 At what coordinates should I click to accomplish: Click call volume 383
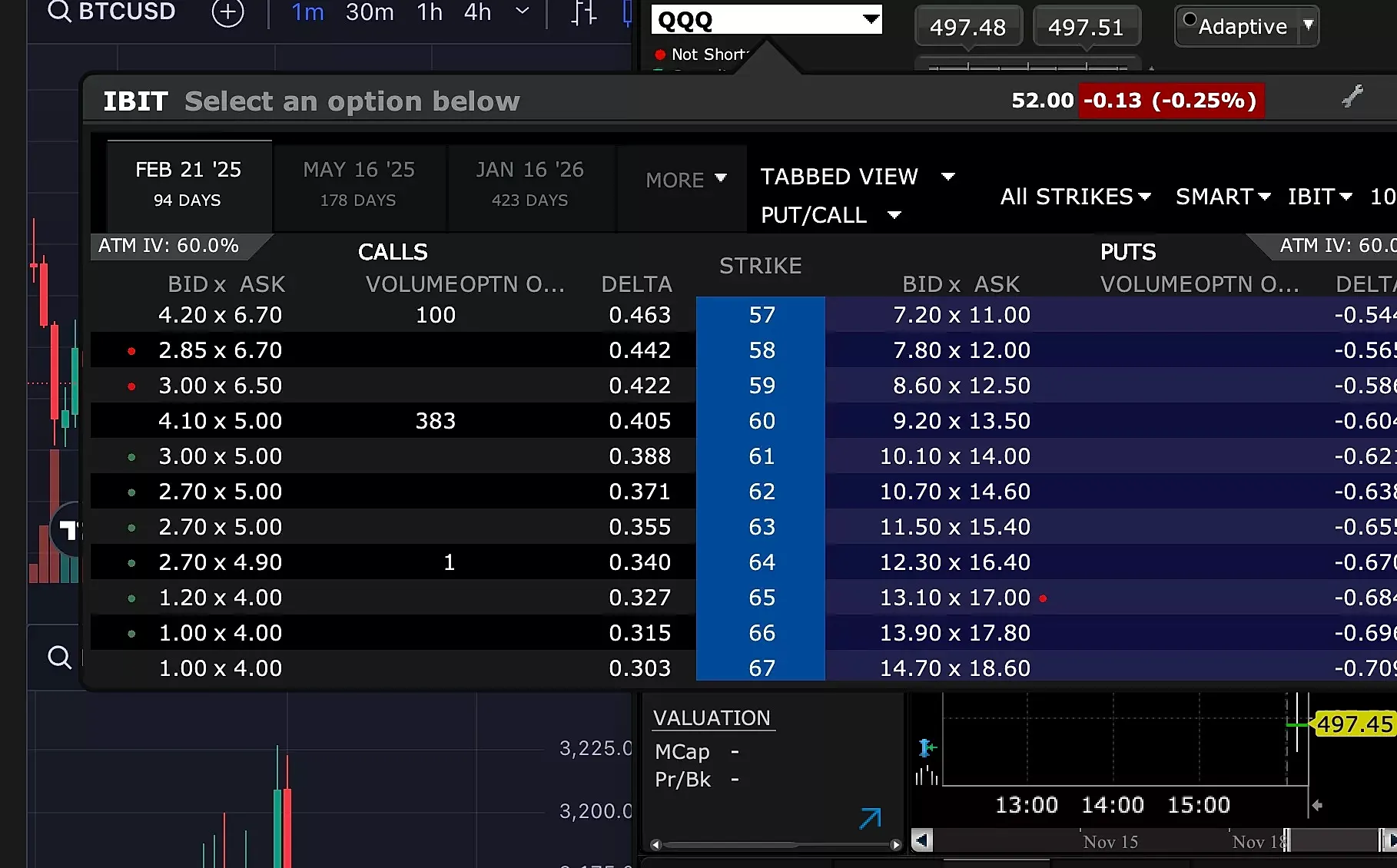tap(436, 421)
